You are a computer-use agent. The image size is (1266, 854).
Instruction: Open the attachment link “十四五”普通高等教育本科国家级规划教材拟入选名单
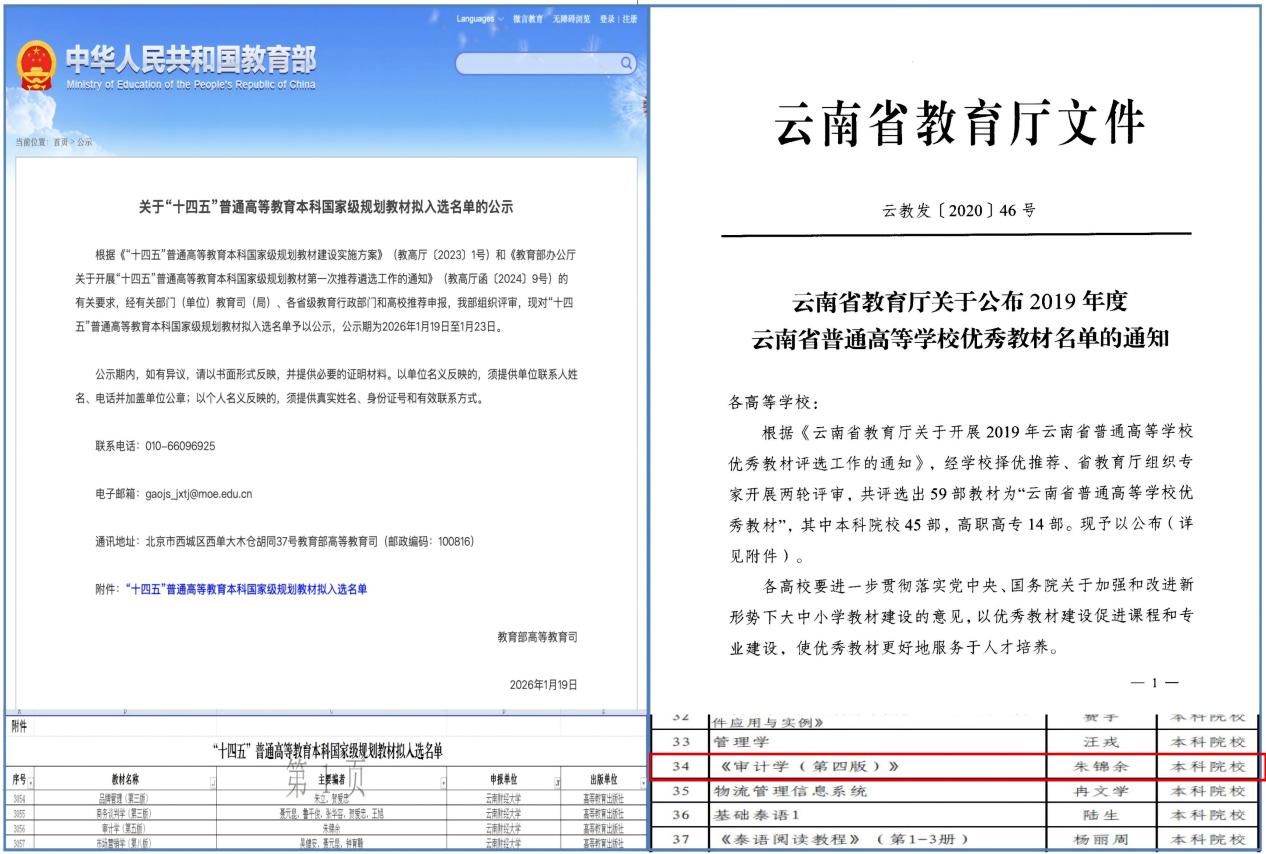click(246, 589)
